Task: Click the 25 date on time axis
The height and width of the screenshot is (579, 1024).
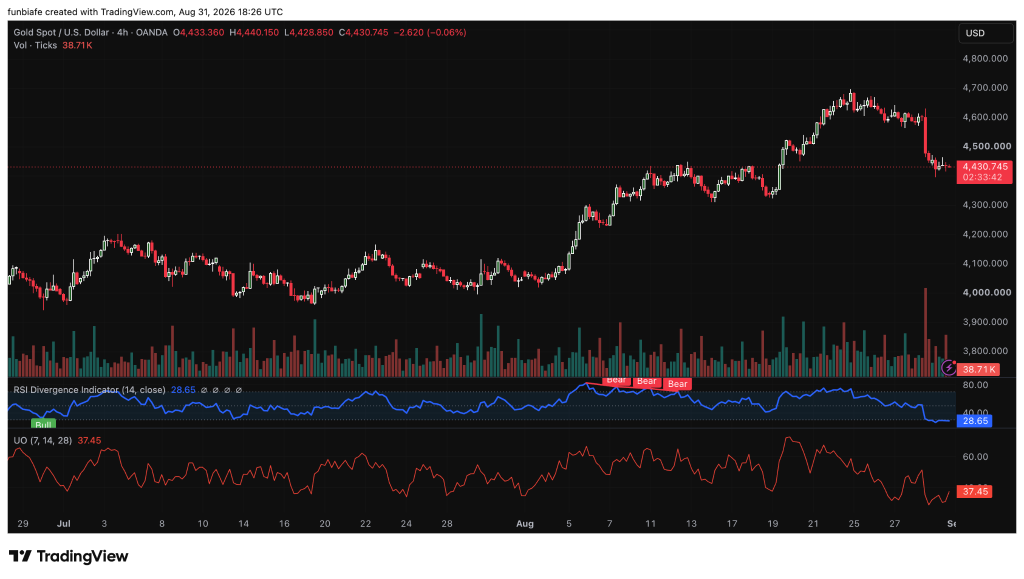Action: 854,524
